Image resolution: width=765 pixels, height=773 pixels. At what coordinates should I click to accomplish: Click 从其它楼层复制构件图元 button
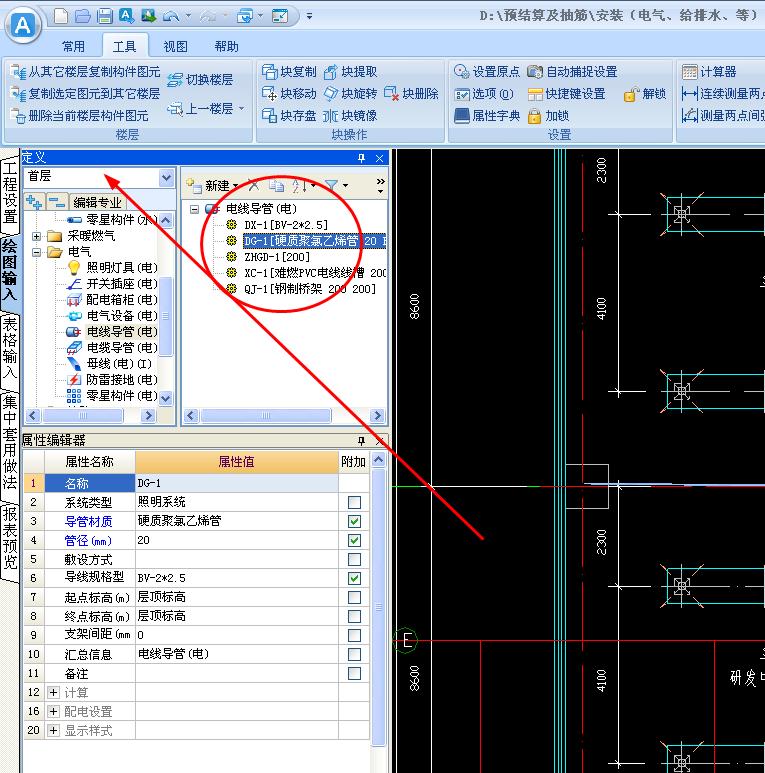pos(86,72)
